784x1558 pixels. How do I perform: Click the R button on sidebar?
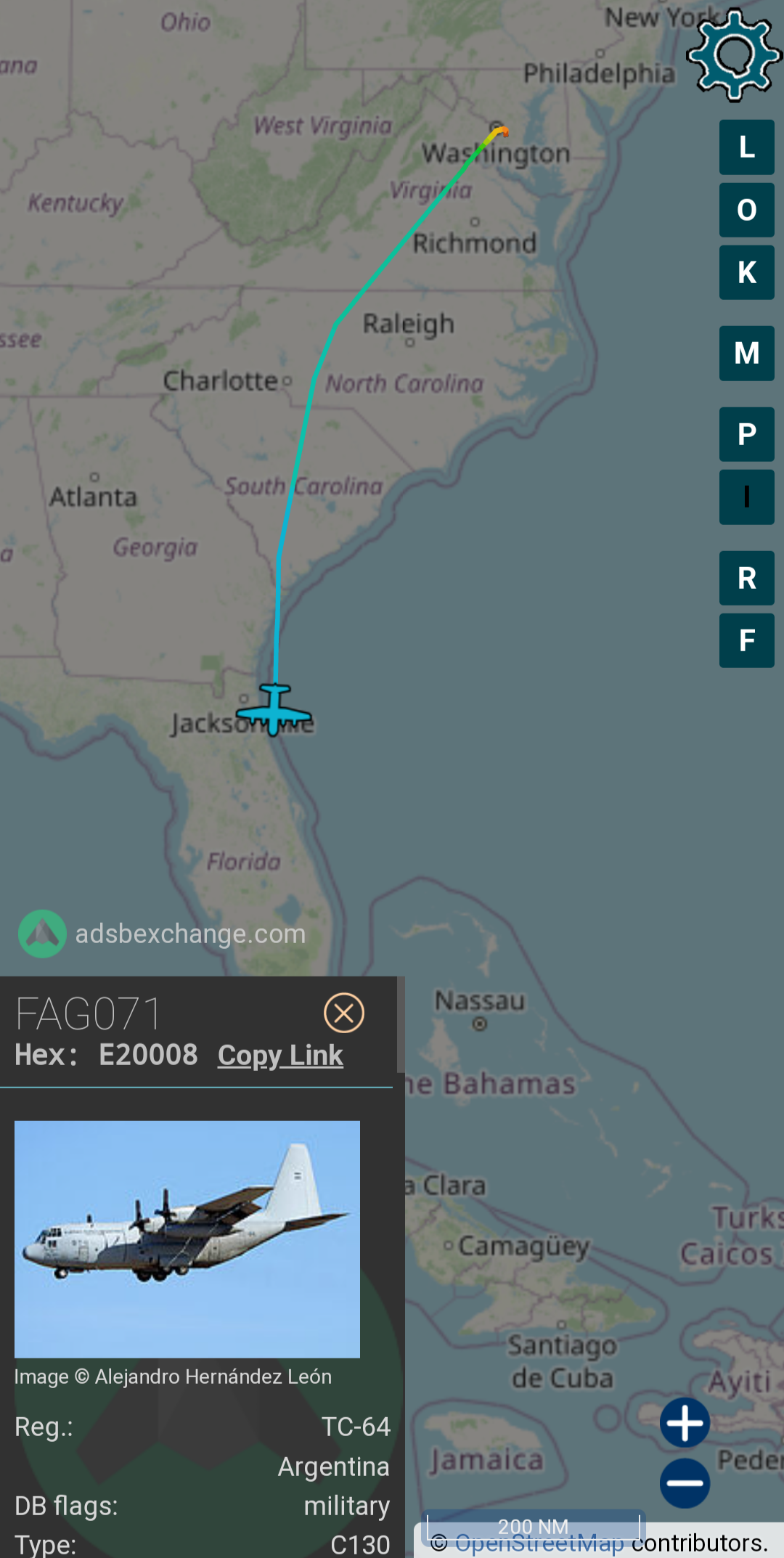pyautogui.click(x=746, y=578)
